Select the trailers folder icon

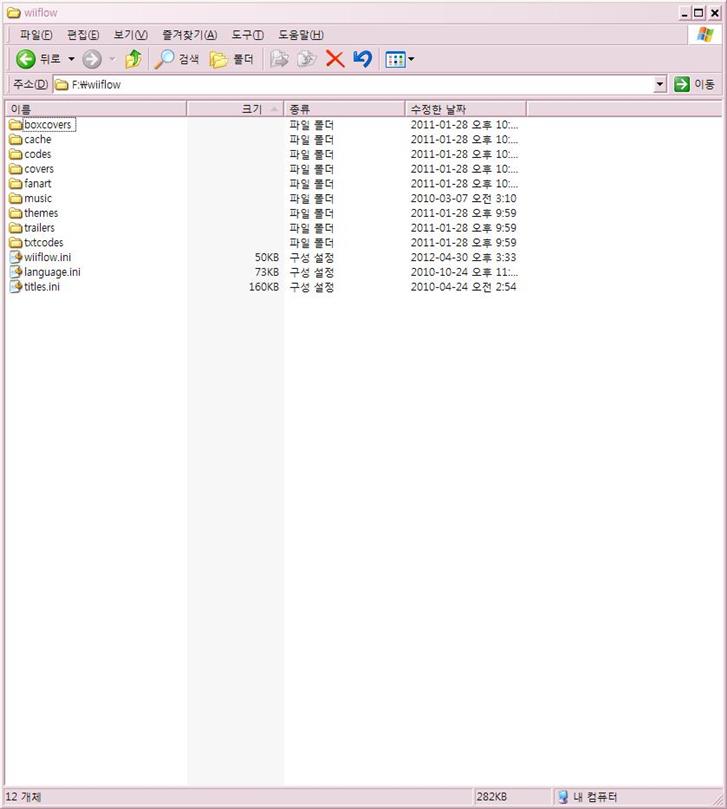click(15, 228)
